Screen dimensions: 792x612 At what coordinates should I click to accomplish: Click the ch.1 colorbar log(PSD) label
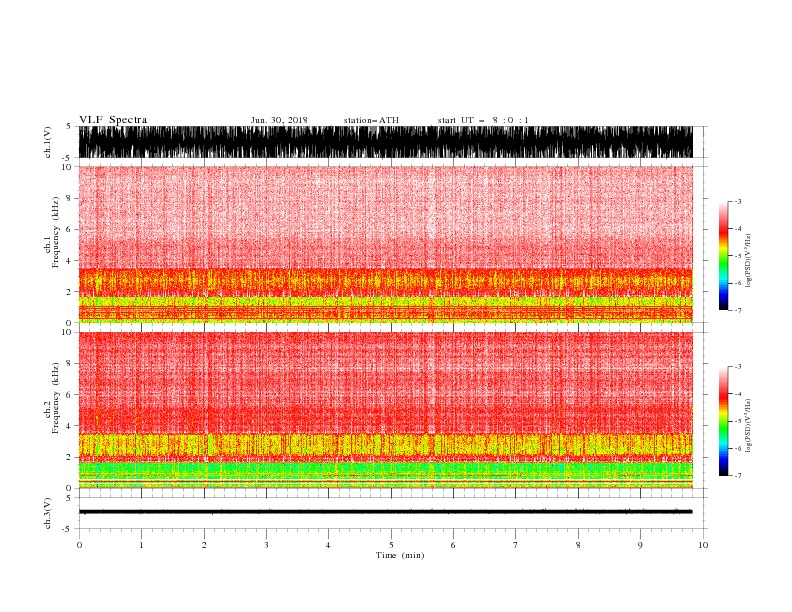click(749, 261)
